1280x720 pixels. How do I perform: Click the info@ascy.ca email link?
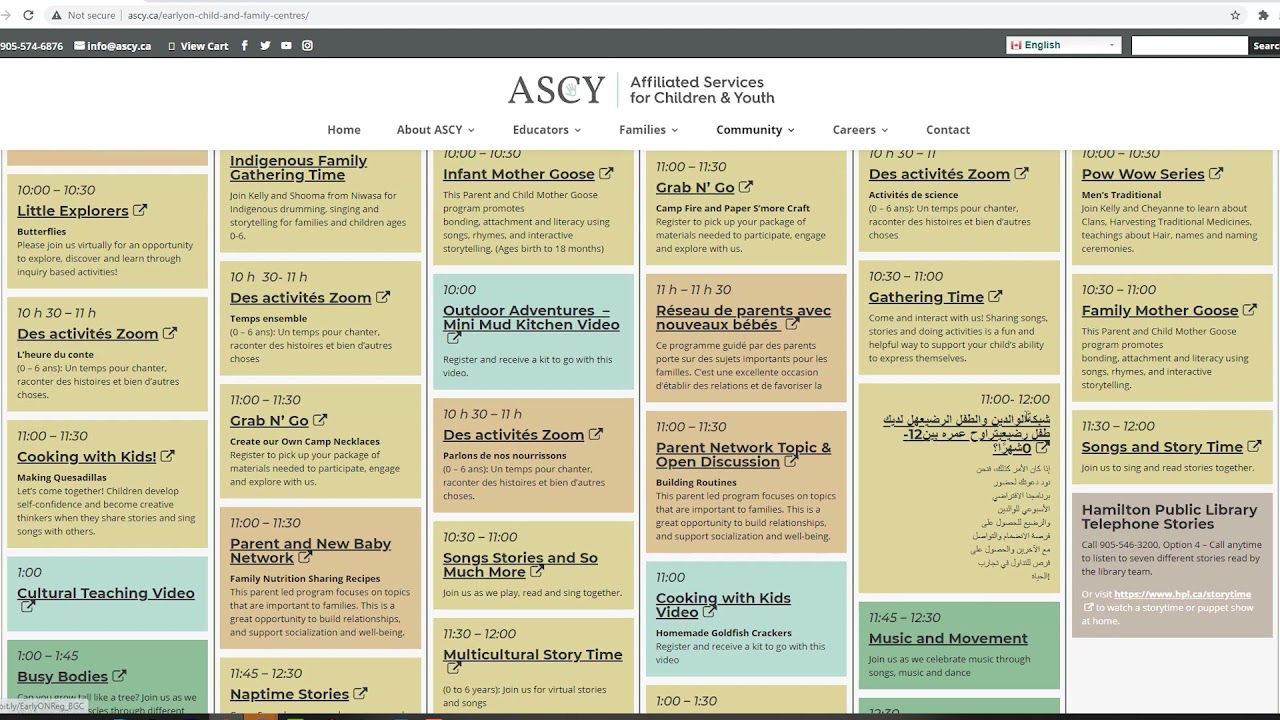(113, 46)
